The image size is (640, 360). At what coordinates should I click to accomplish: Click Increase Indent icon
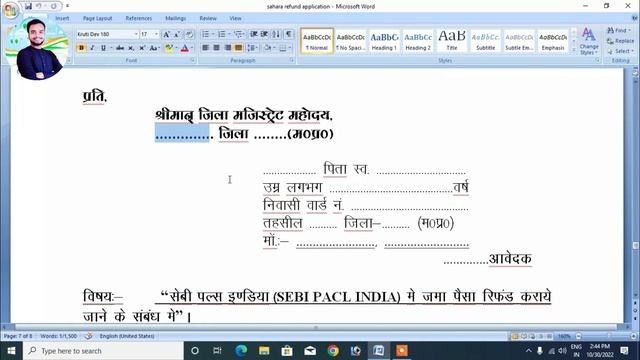(x=264, y=34)
